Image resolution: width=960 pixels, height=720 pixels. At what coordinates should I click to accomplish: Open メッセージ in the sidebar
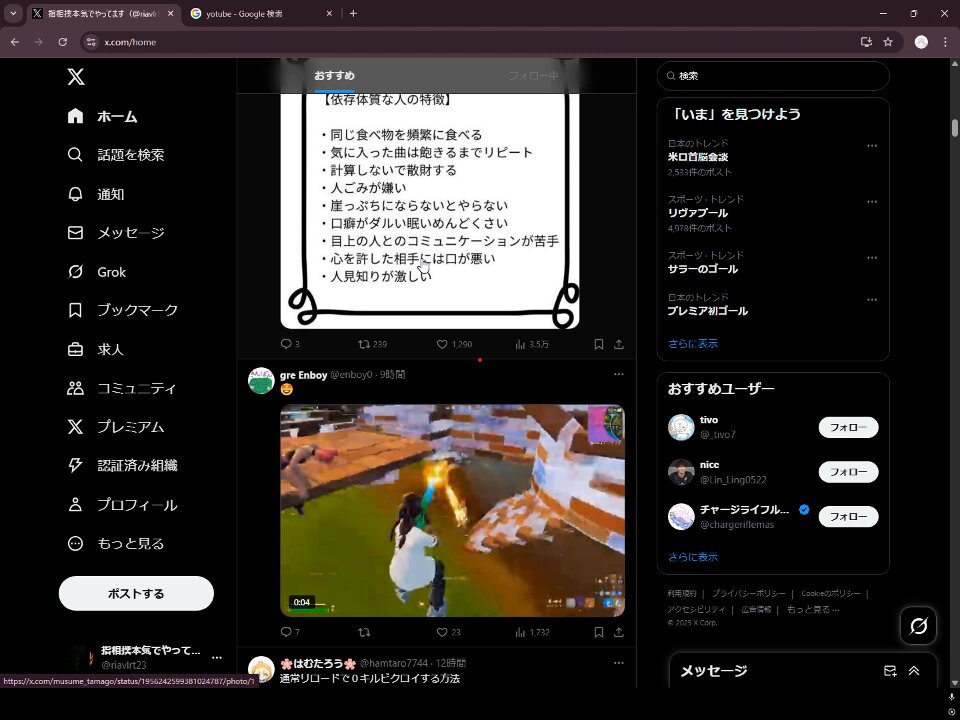116,233
